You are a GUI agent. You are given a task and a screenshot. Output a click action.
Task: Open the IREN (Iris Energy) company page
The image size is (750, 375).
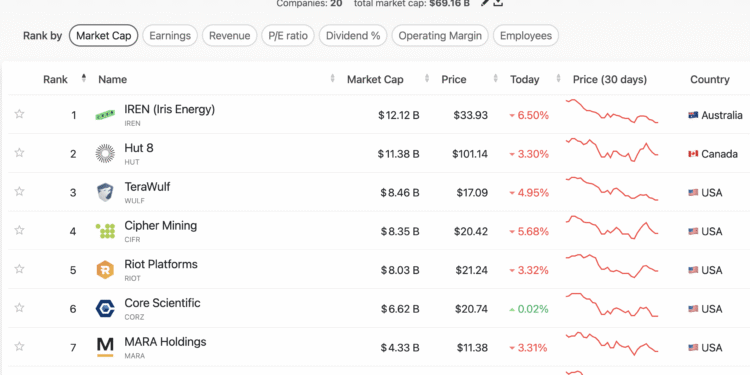coord(169,110)
